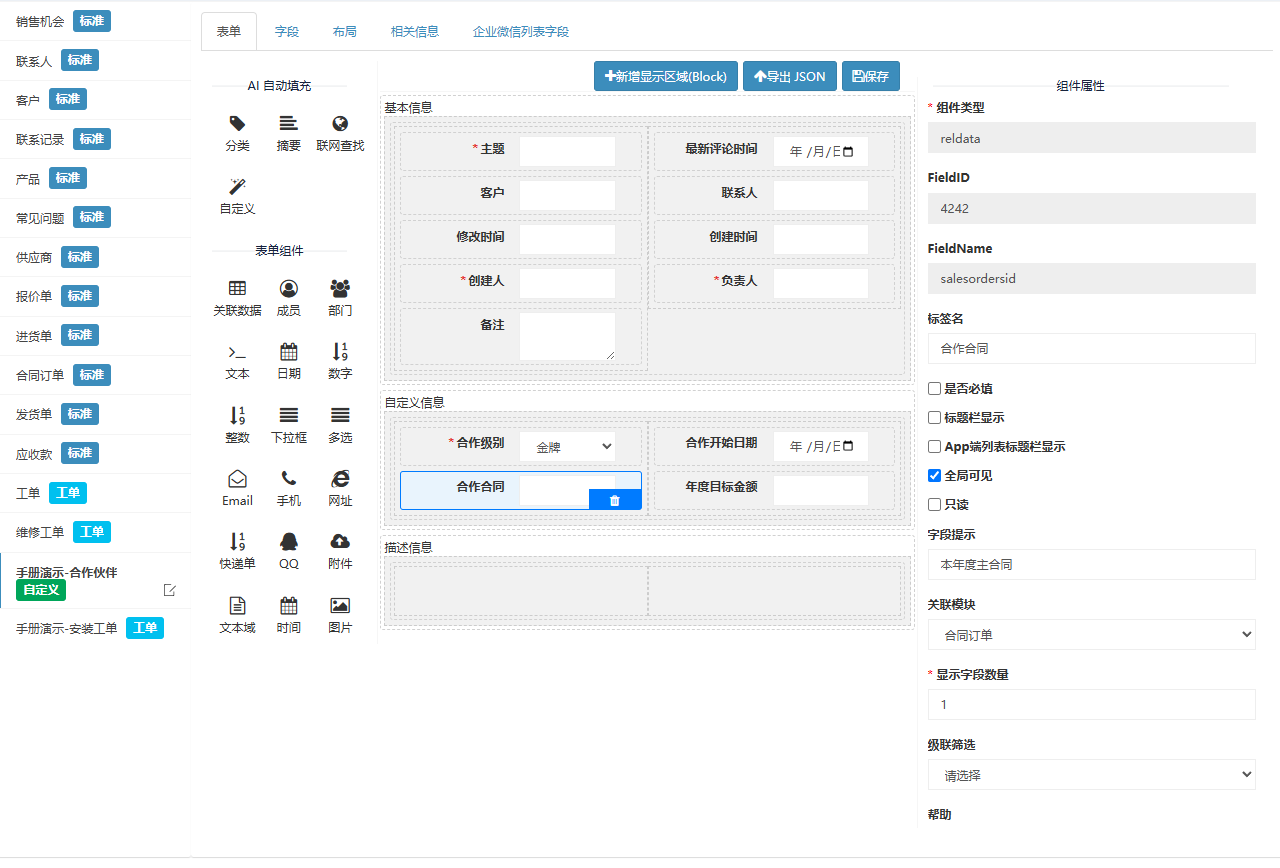Check App端列表标题栏显示 option
Screen dimensions: 1280x868
(x=934, y=446)
